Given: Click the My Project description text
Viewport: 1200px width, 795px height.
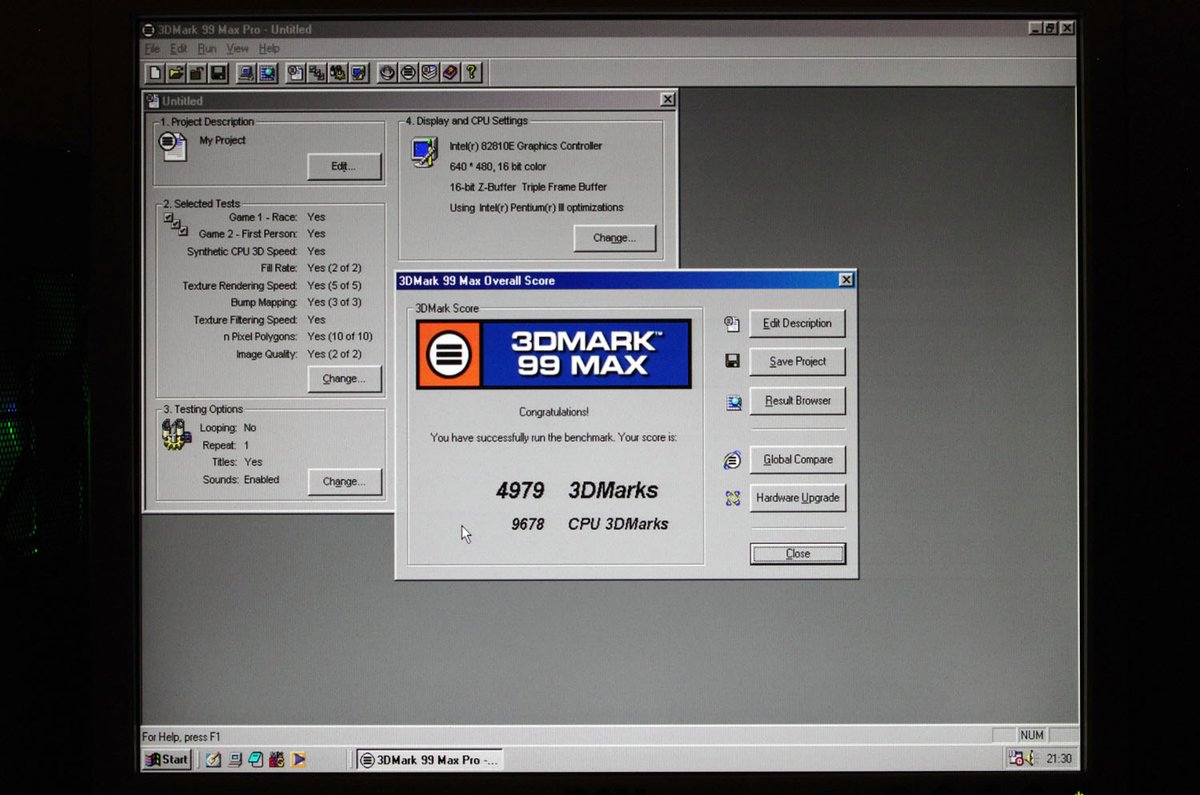Looking at the screenshot, I should (x=222, y=140).
